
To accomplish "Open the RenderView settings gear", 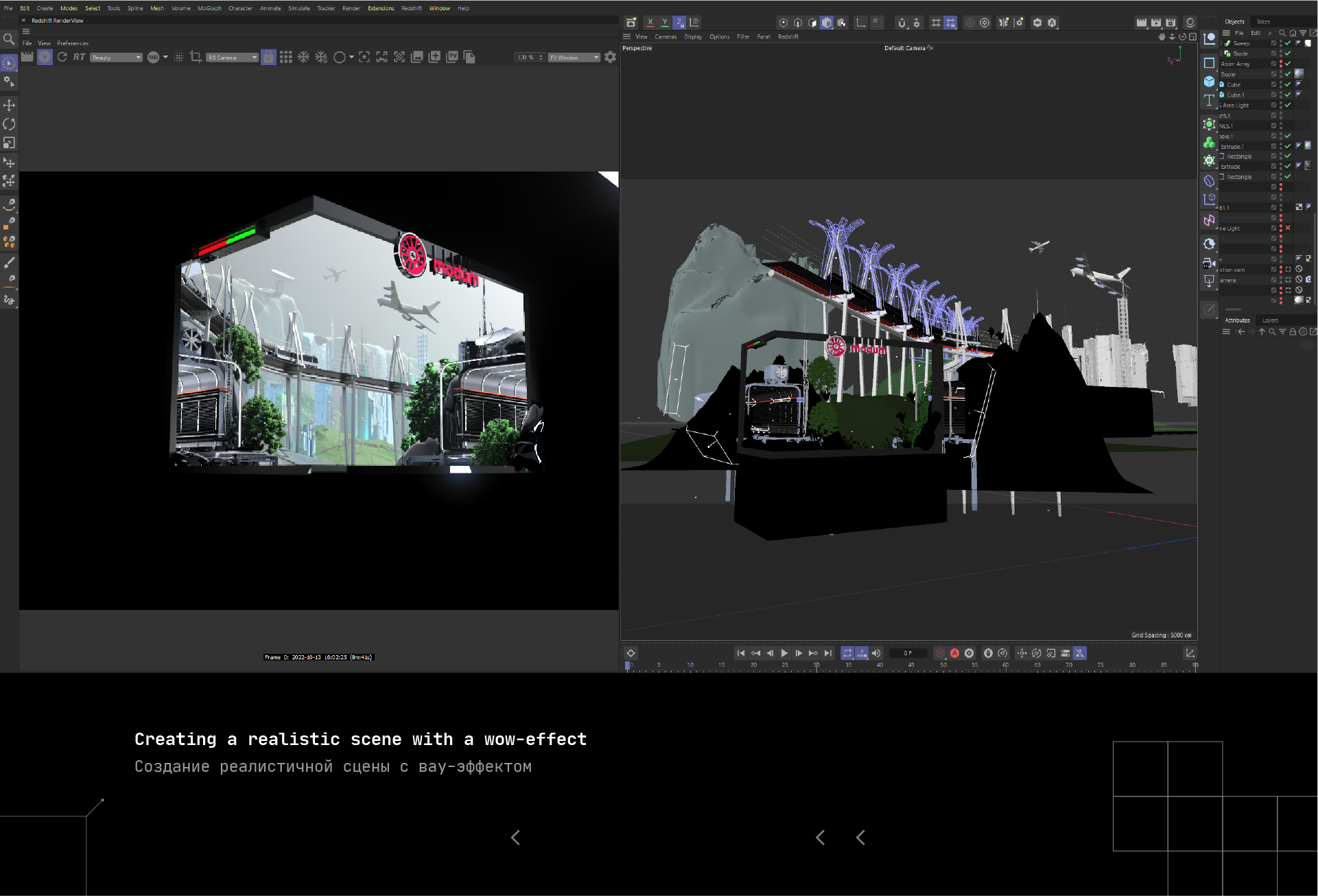I will (610, 58).
